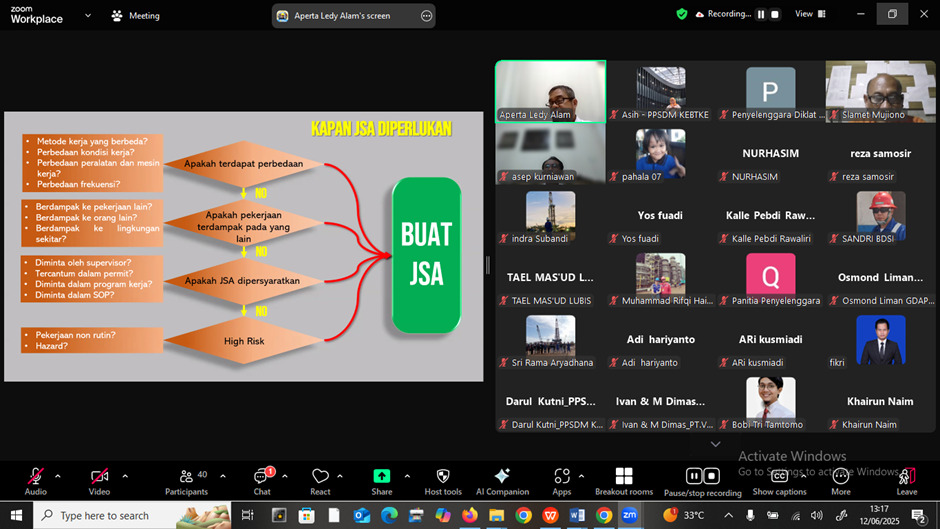The width and height of the screenshot is (940, 529).
Task: Select Panitia Penyelenggara participant tile
Action: 770,277
